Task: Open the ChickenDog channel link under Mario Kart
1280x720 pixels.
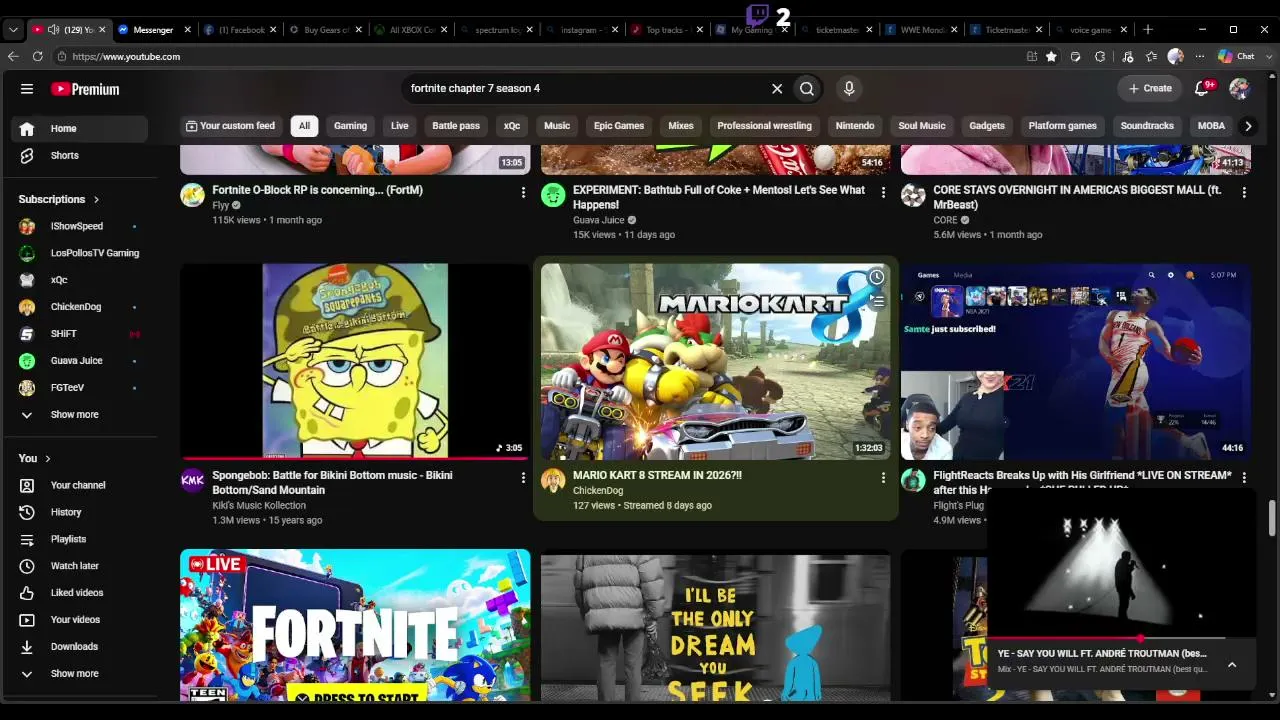Action: (598, 491)
